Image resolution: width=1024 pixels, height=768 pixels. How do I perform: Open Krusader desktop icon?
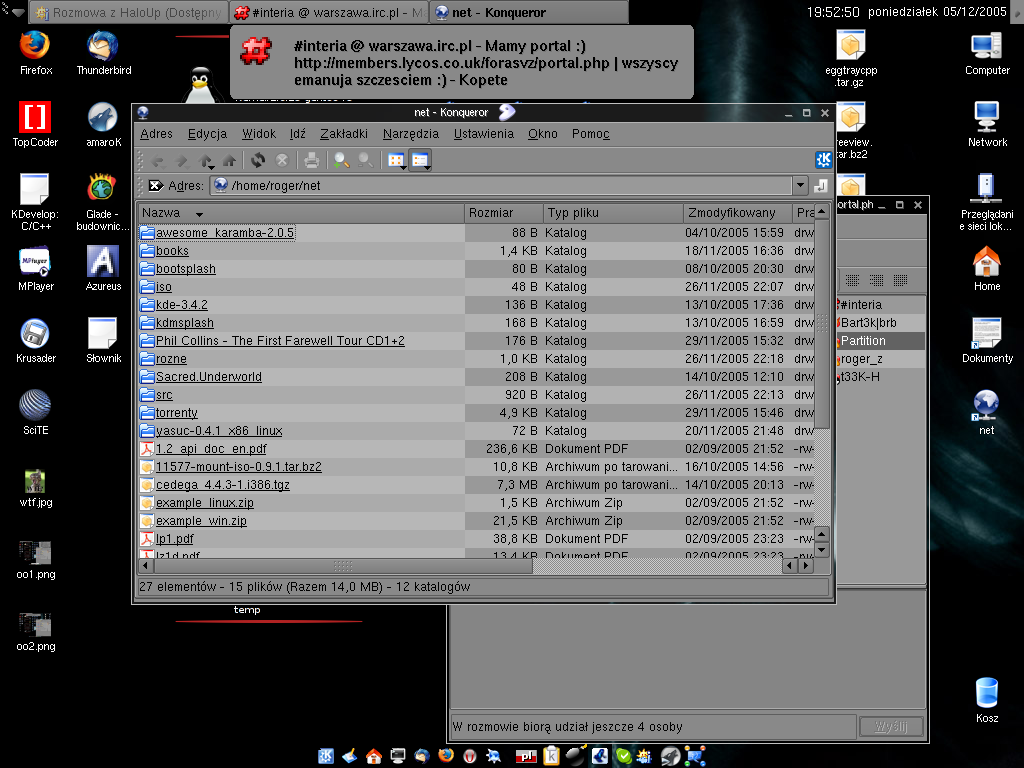coord(36,341)
